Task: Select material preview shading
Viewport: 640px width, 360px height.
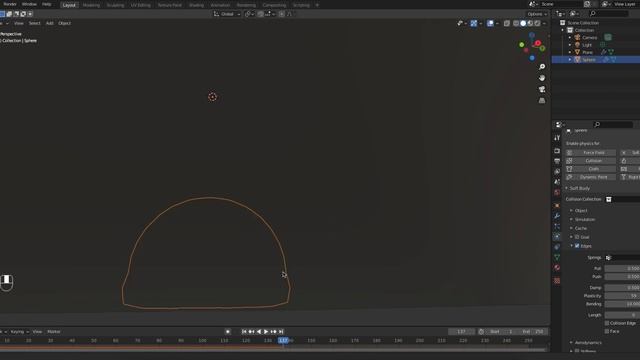Action: (x=530, y=23)
